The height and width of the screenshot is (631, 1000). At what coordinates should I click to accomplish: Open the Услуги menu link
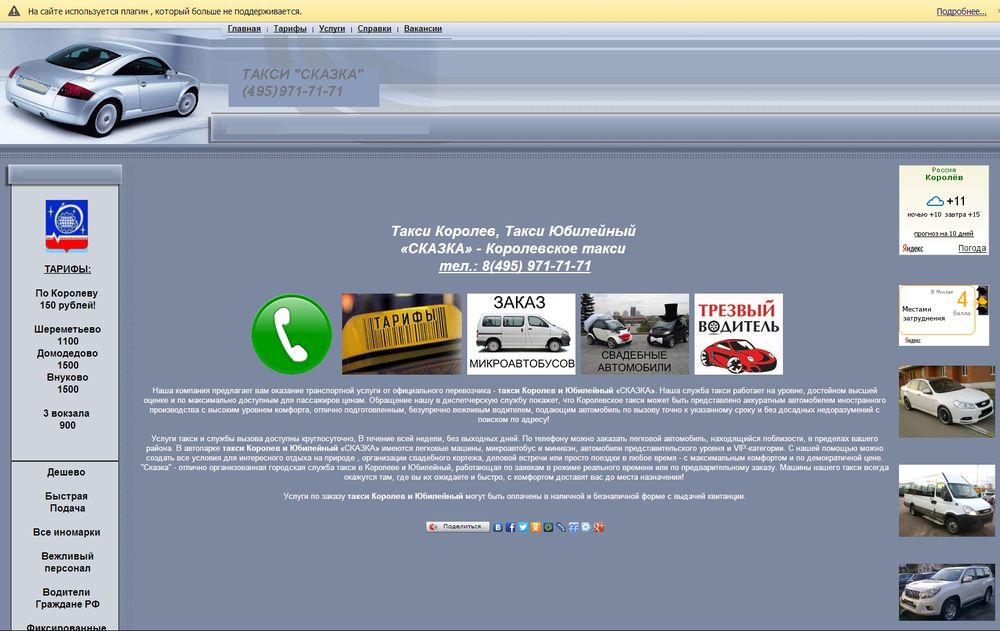[332, 29]
